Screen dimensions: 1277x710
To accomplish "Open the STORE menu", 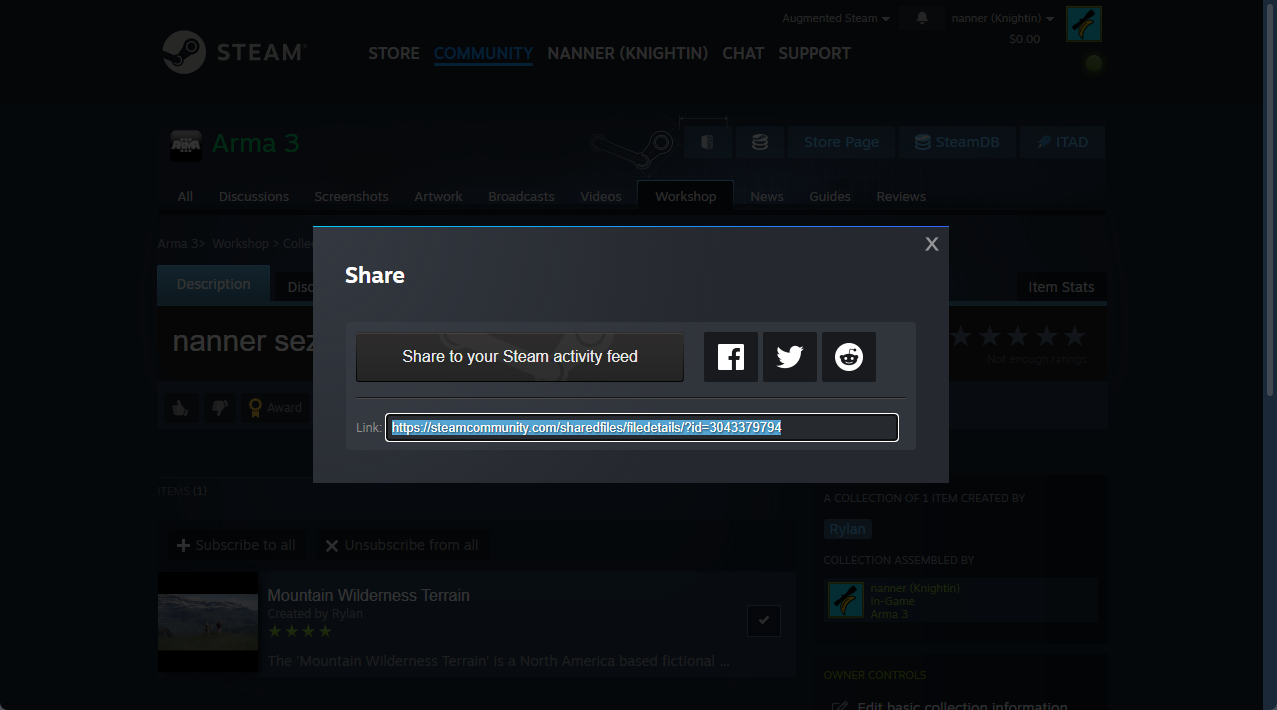I will click(394, 53).
